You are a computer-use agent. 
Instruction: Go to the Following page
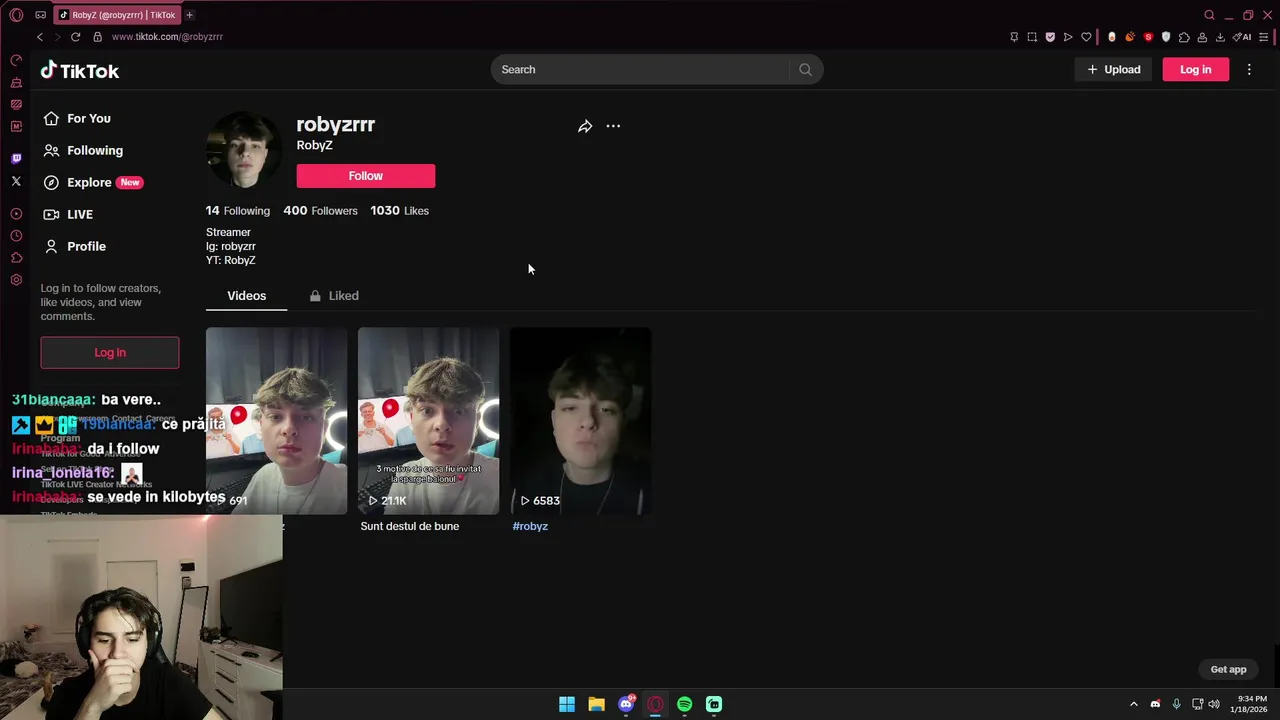(83, 150)
